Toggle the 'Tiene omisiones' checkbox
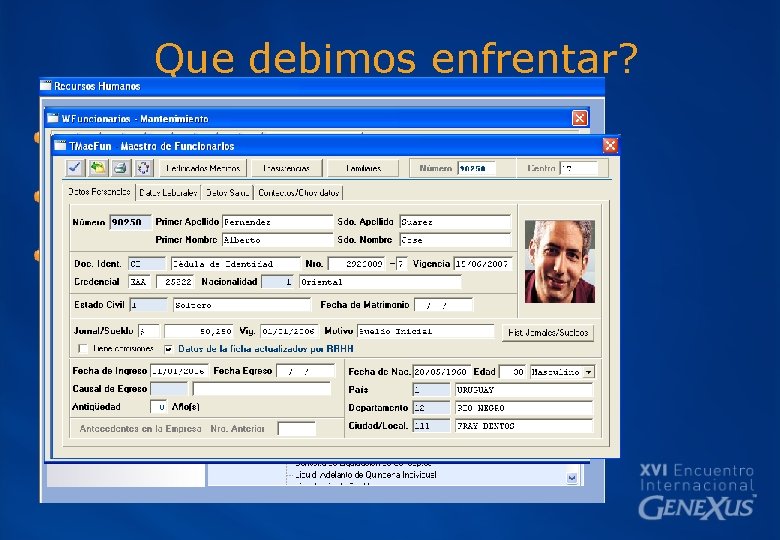Image resolution: width=780 pixels, height=540 pixels. click(x=83, y=349)
